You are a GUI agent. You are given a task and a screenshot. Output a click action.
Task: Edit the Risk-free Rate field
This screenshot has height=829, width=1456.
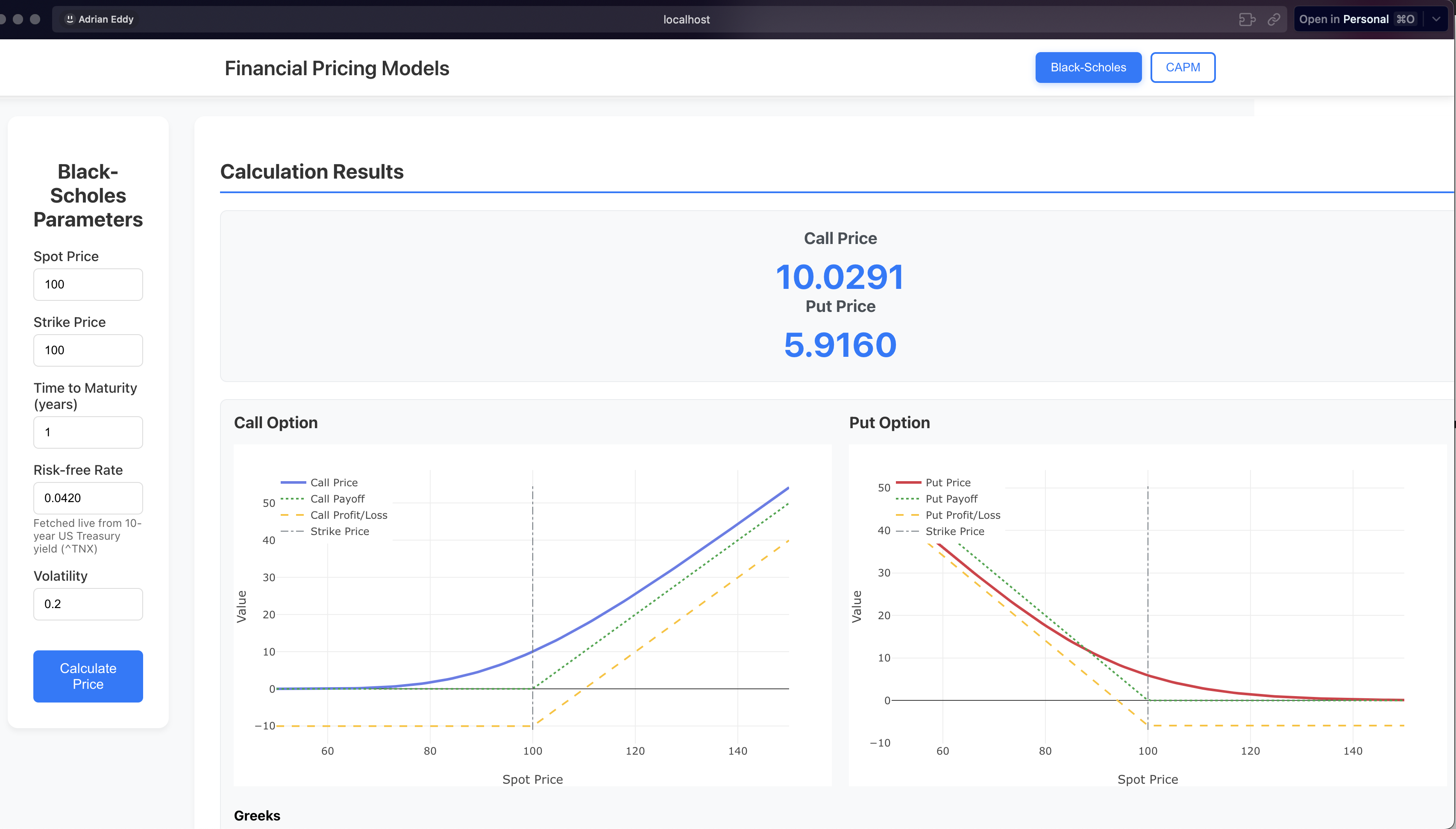tap(88, 498)
